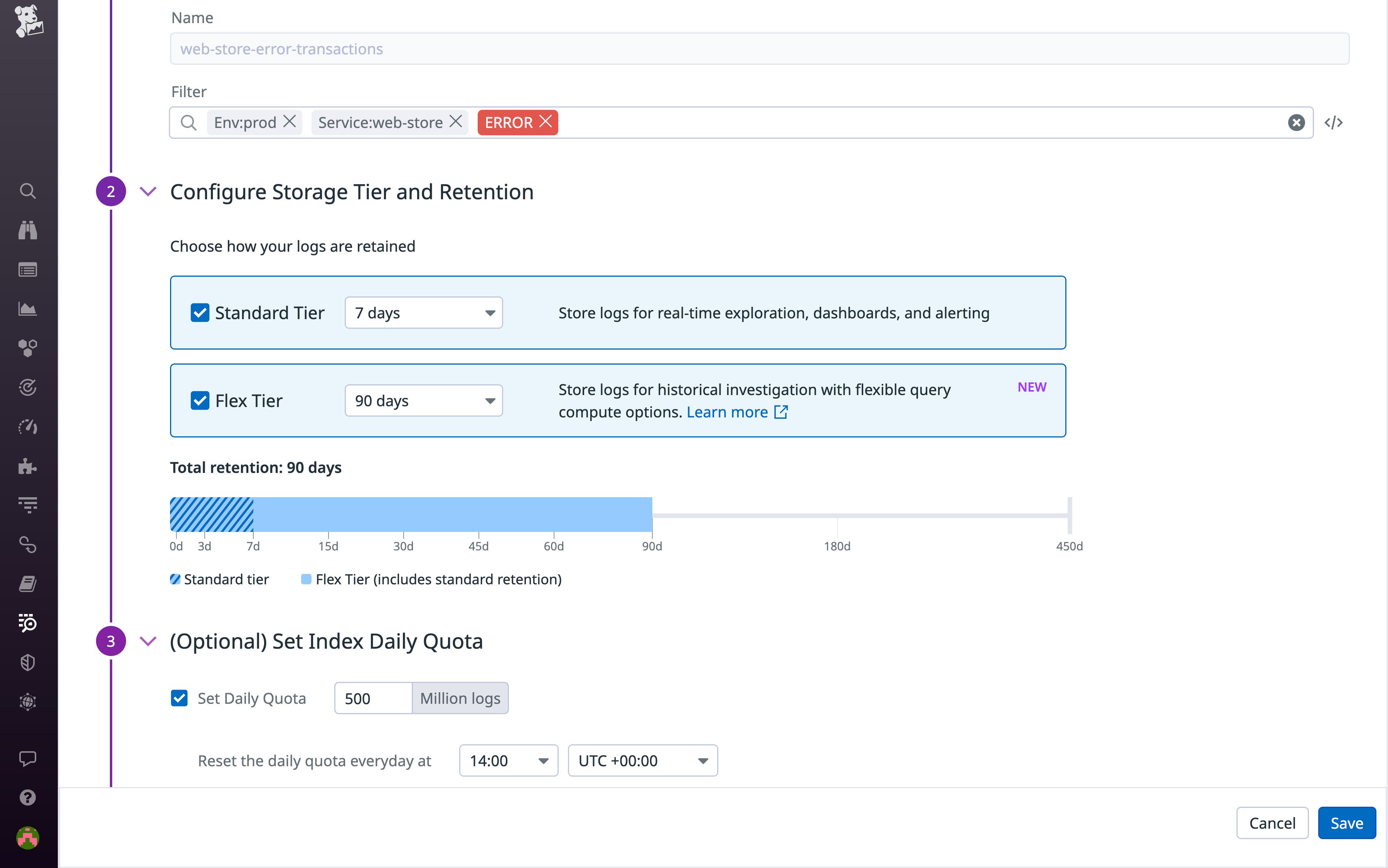Open the Infrastructure host map icon
The width and height of the screenshot is (1388, 868).
click(27, 347)
